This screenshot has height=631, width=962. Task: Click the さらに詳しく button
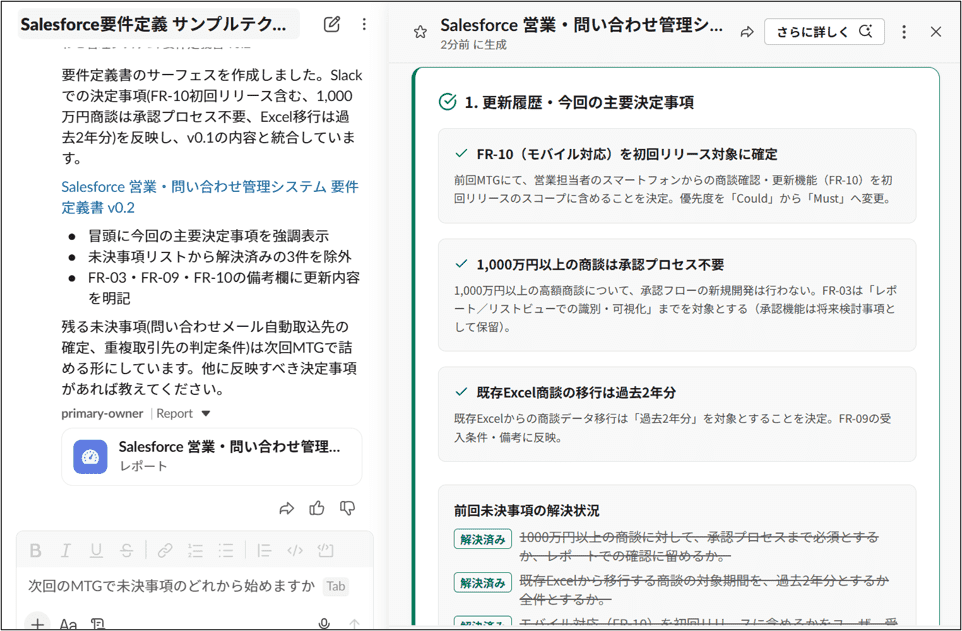824,32
